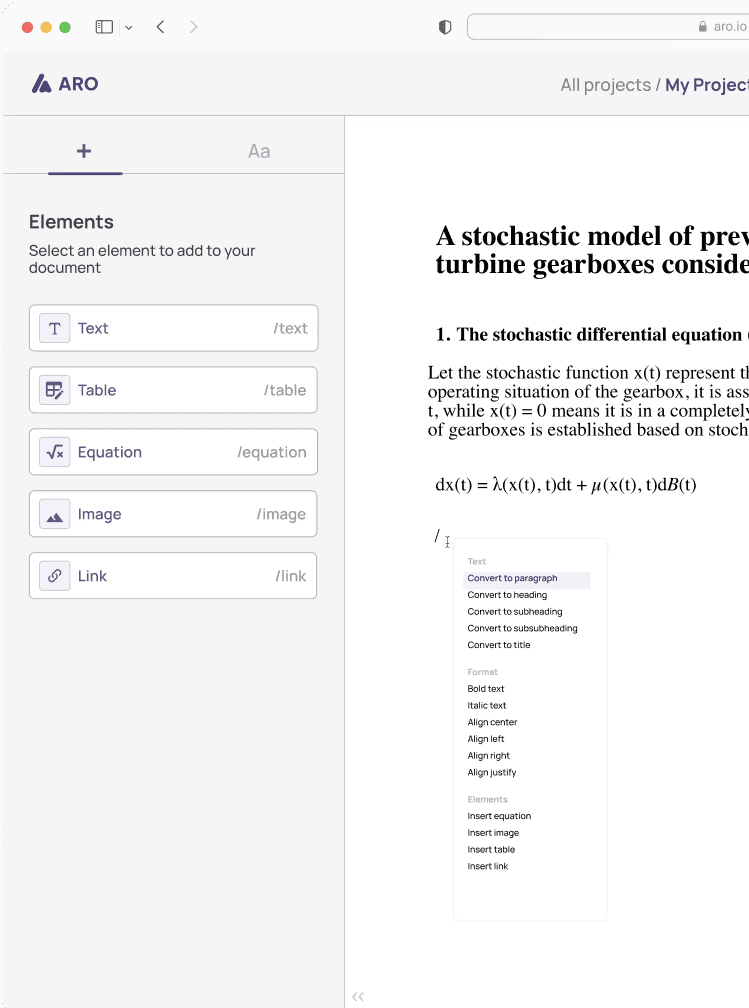The height and width of the screenshot is (1008, 749).
Task: Click heading '1. The stochastic differential equation'
Action: tap(592, 334)
